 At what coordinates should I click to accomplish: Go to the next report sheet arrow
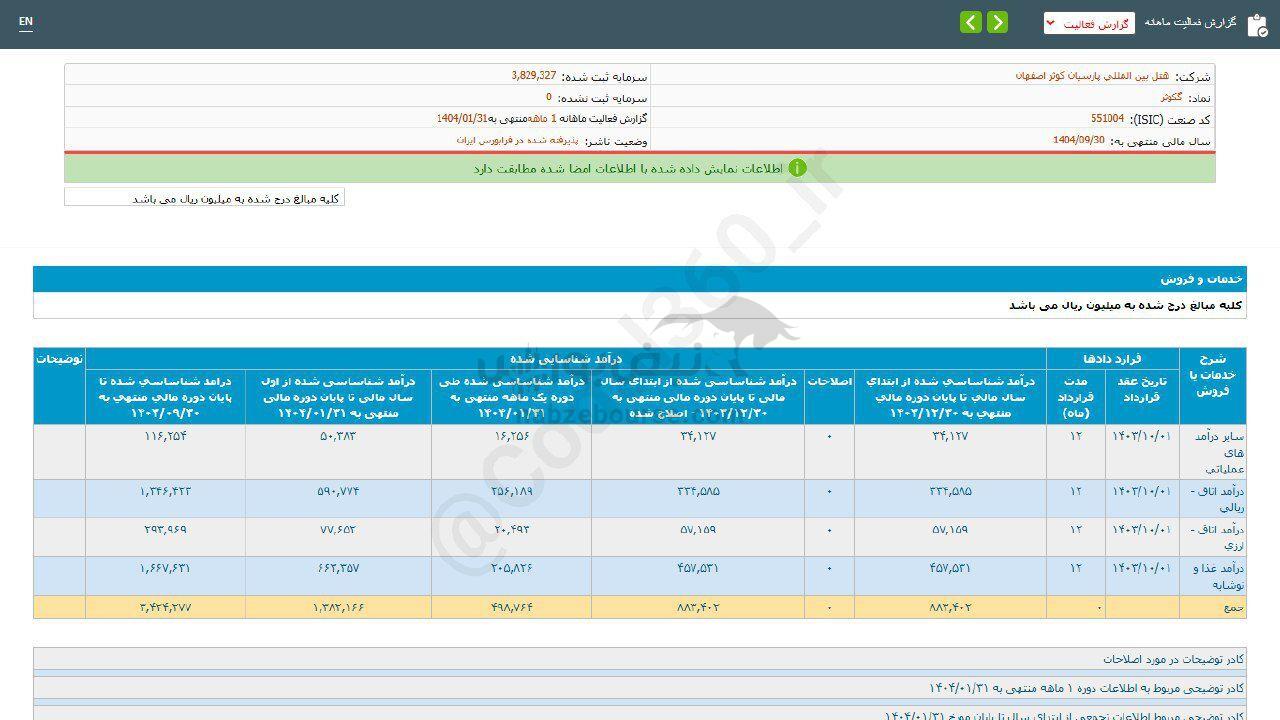[971, 23]
